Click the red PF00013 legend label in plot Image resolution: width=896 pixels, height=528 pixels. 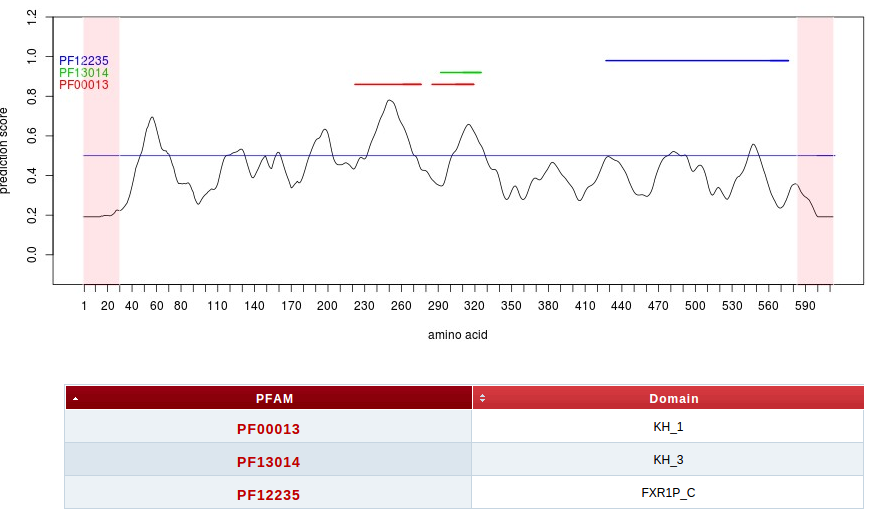(x=84, y=85)
